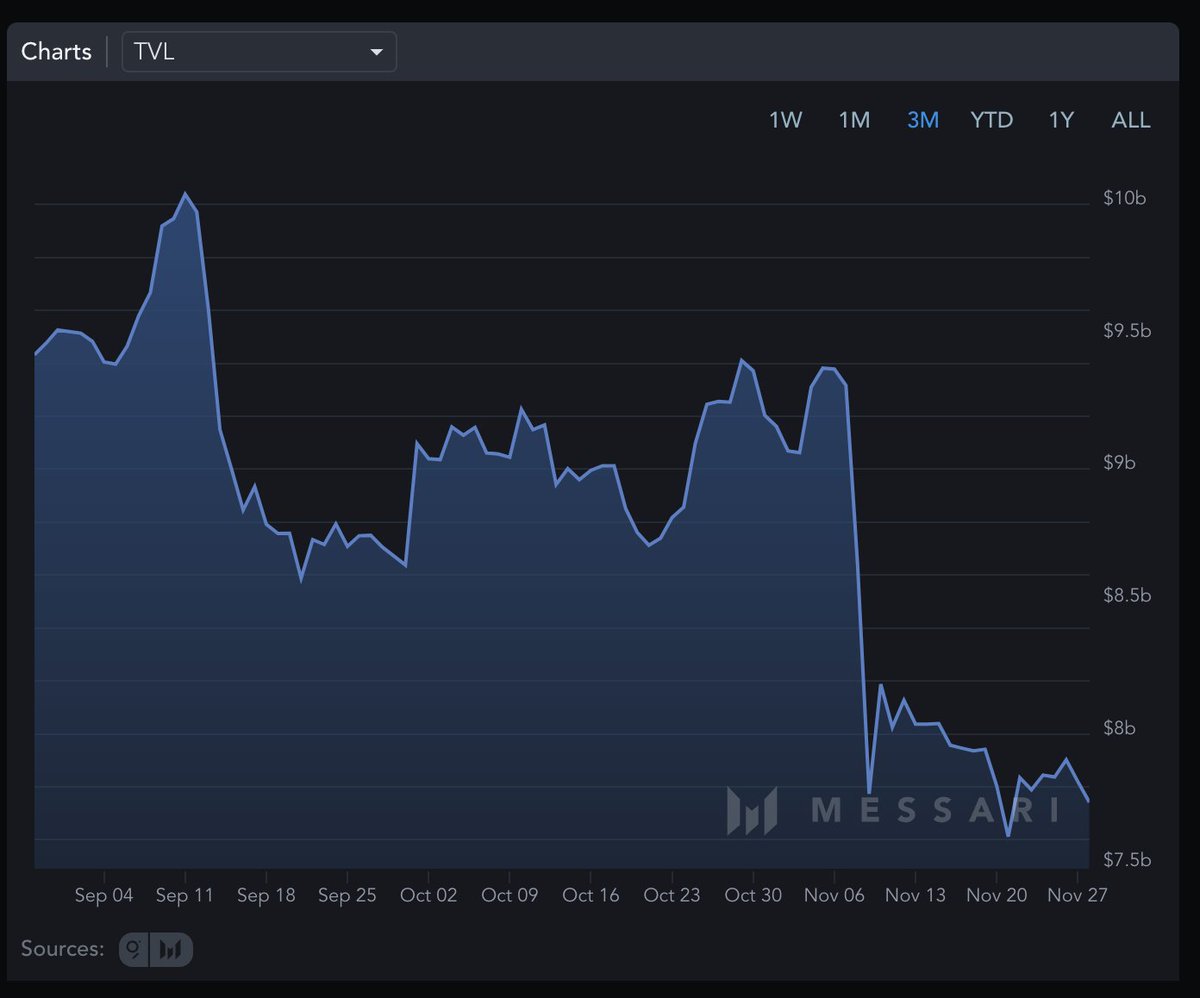Enable the YTD time range view

click(991, 119)
